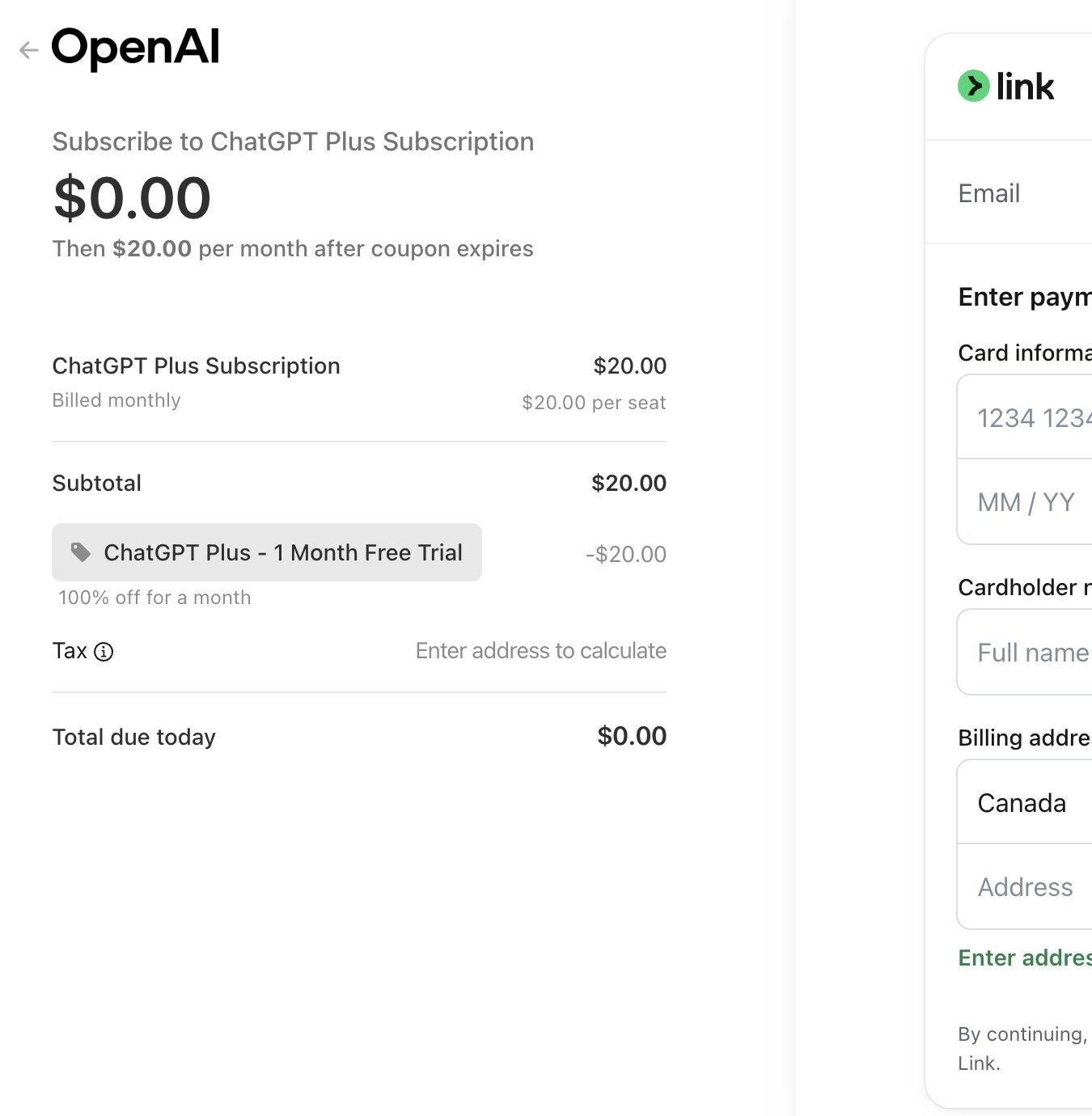Click the Total due today amount
This screenshot has height=1116, width=1092.
pyautogui.click(x=632, y=736)
